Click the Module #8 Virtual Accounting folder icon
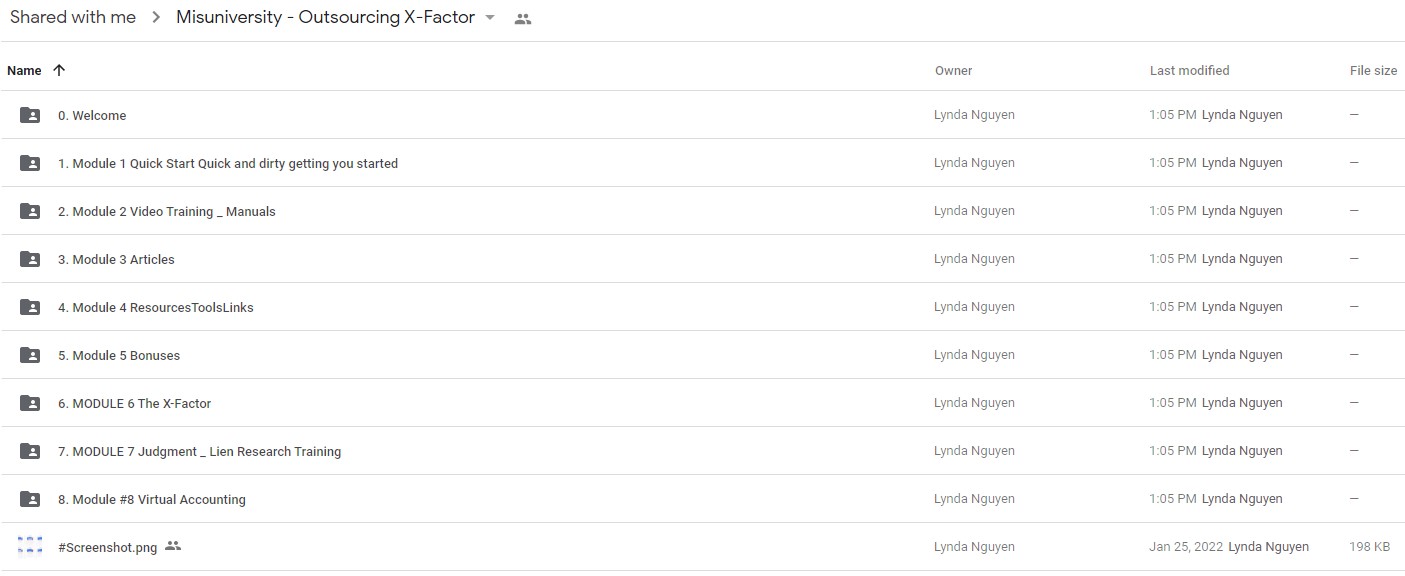Viewport: 1405px width, 576px height. click(31, 499)
